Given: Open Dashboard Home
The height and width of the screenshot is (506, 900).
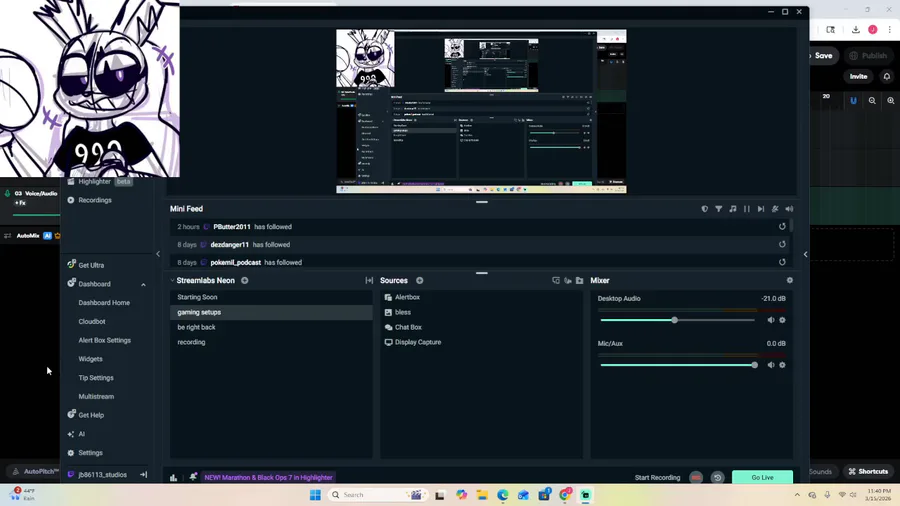Looking at the screenshot, I should point(104,303).
